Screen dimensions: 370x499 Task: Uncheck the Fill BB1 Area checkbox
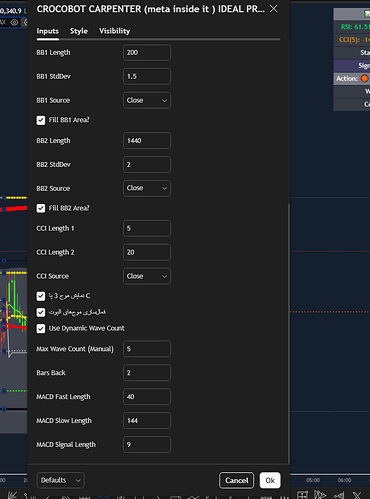(x=41, y=120)
